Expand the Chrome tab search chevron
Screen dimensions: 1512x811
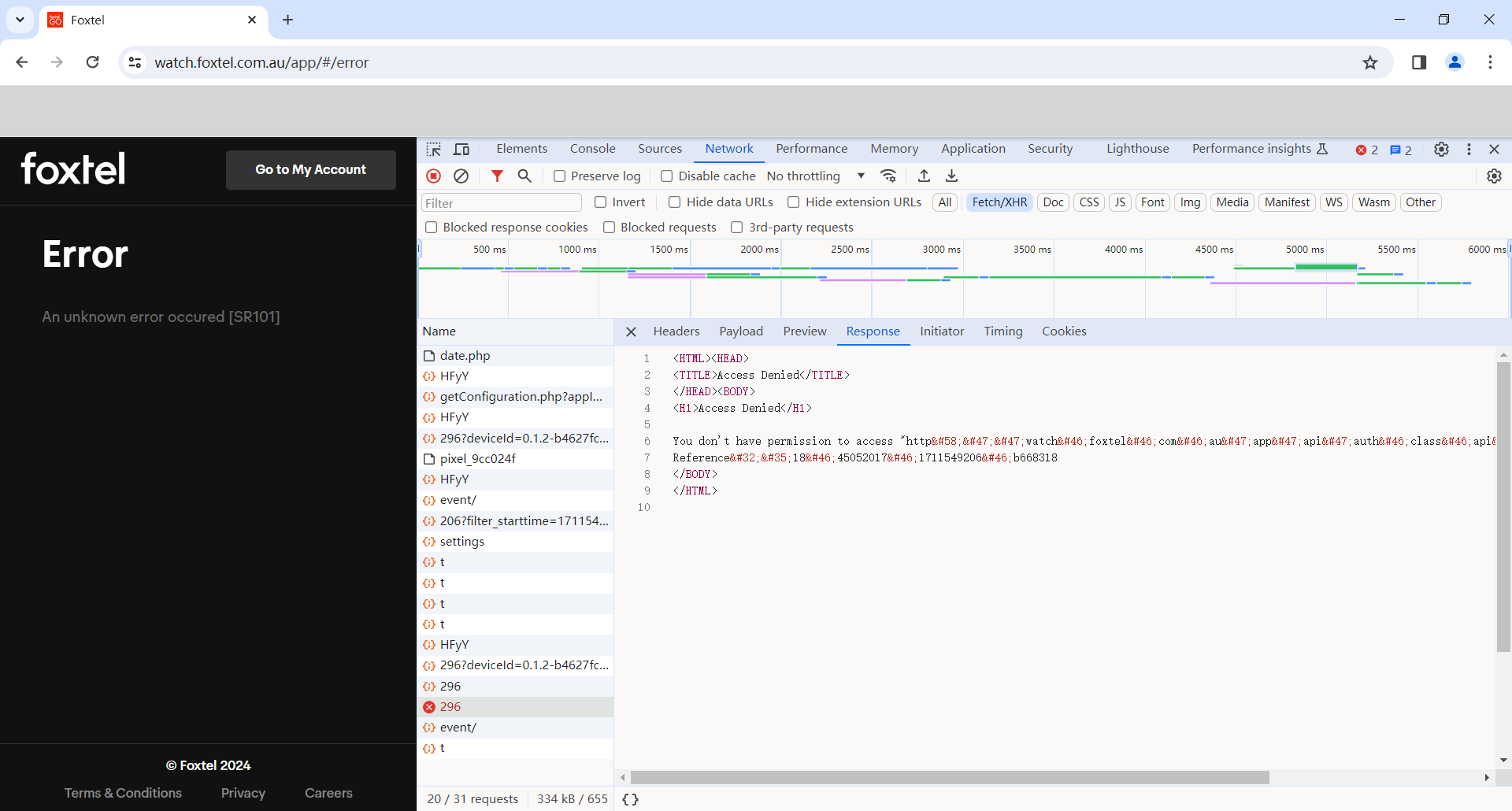tap(20, 20)
